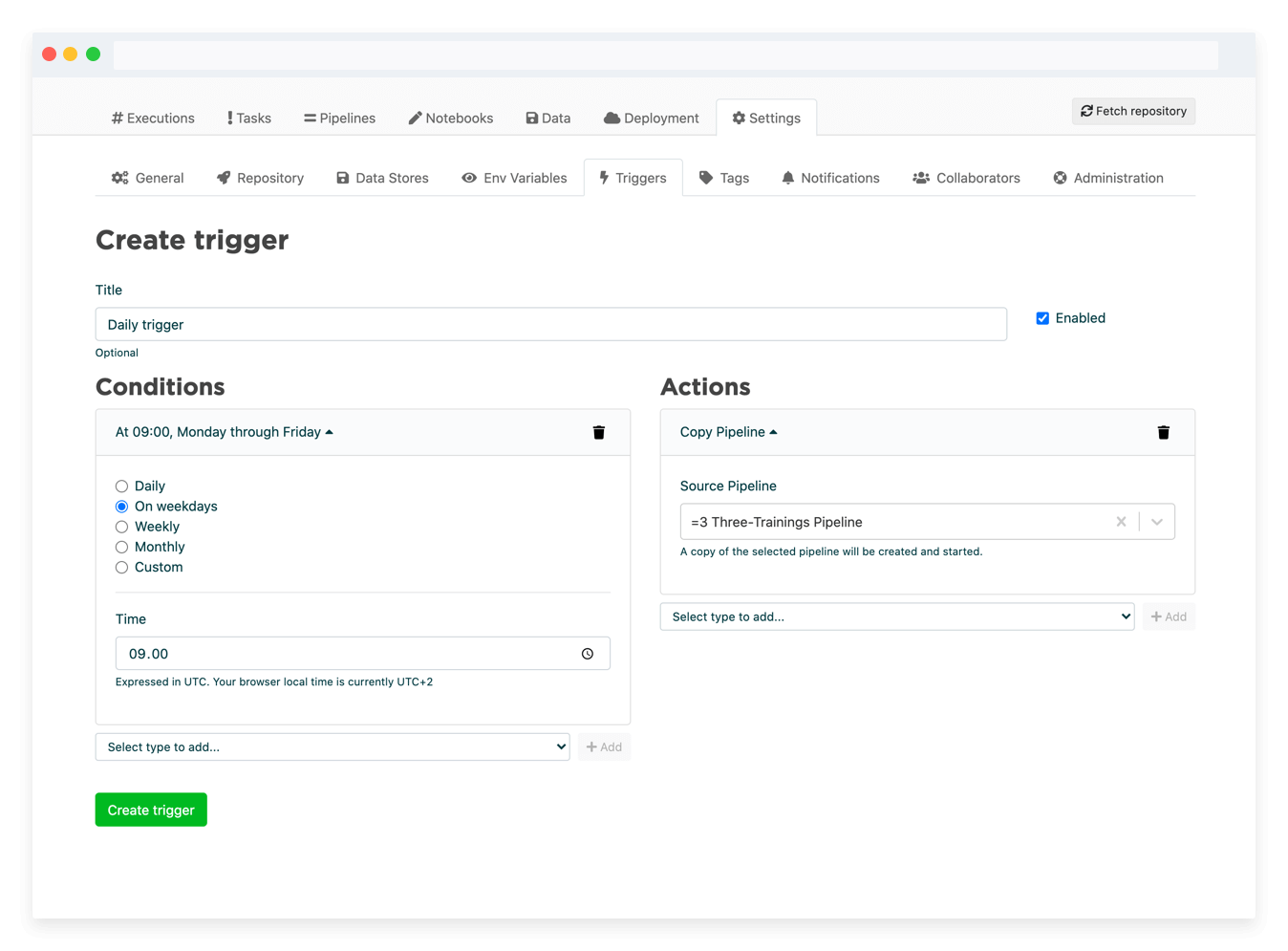Click the Add button under Conditions

point(604,747)
